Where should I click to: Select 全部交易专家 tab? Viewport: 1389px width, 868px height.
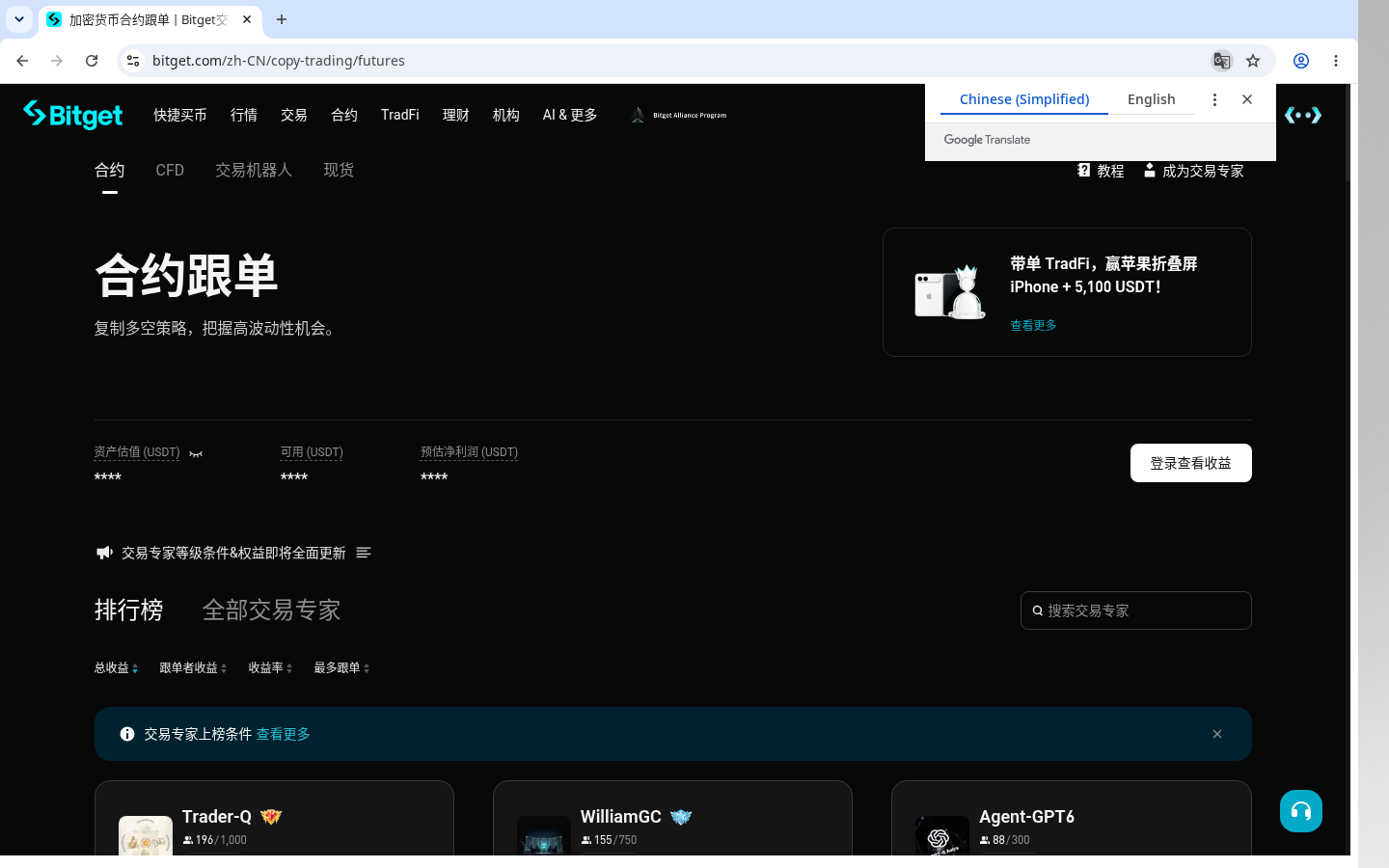pyautogui.click(x=272, y=610)
